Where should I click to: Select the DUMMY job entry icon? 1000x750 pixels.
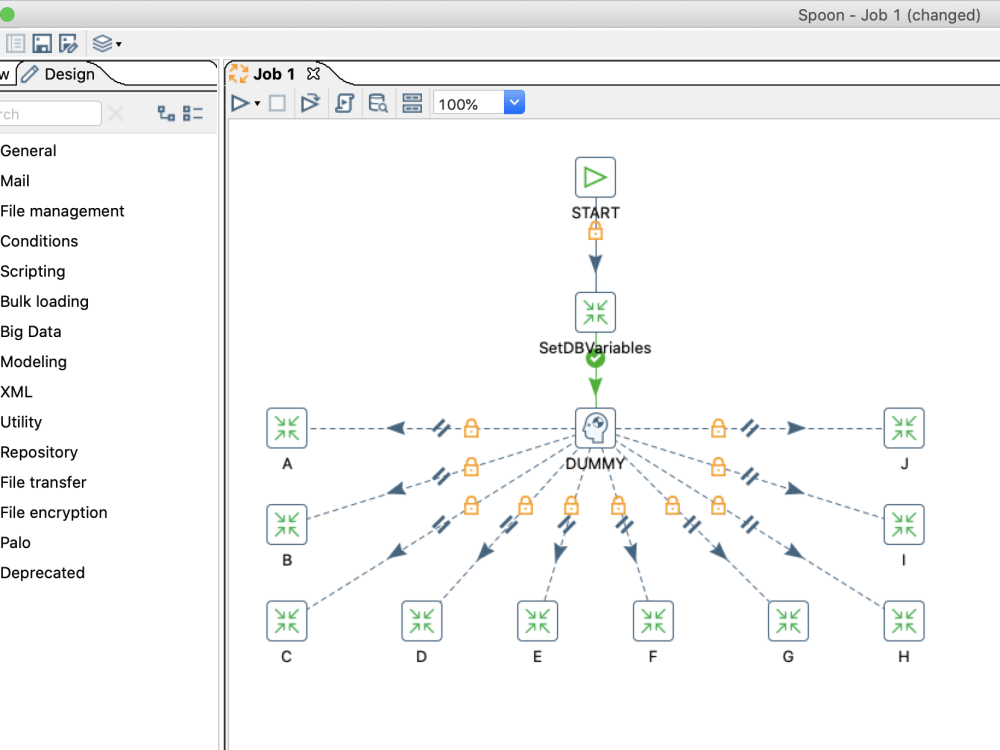pyautogui.click(x=595, y=428)
